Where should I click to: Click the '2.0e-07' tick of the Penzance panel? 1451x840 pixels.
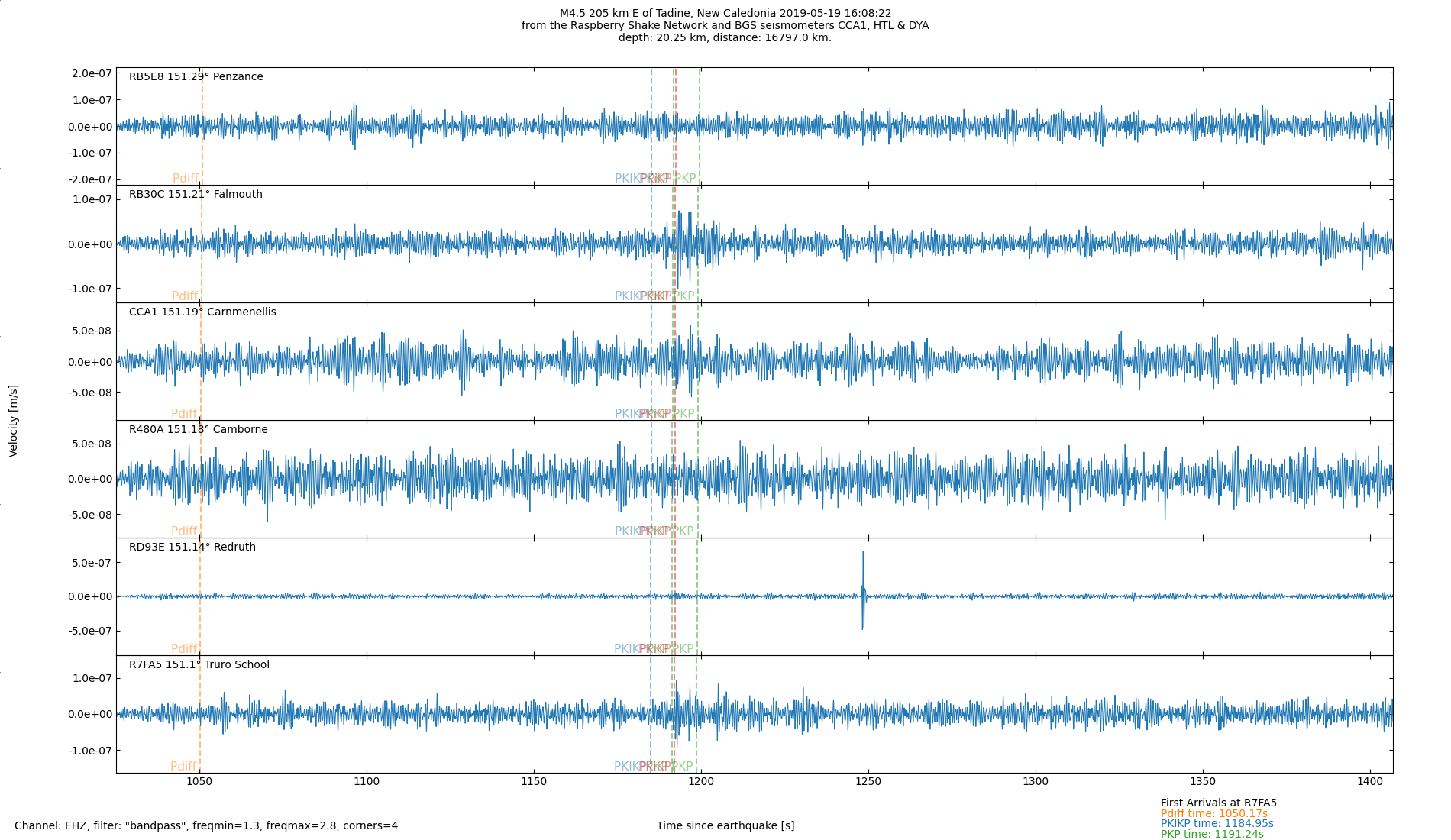click(92, 74)
